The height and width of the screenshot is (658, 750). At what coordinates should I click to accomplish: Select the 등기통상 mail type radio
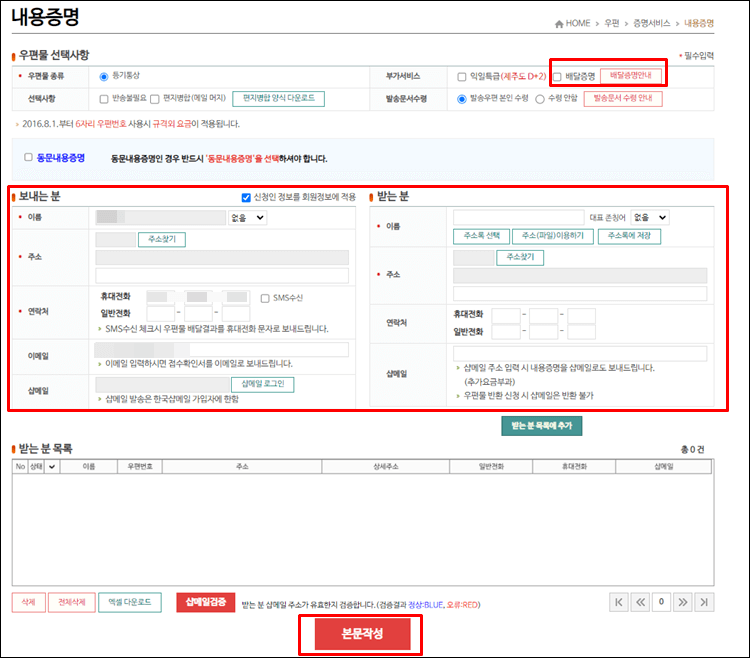103,77
